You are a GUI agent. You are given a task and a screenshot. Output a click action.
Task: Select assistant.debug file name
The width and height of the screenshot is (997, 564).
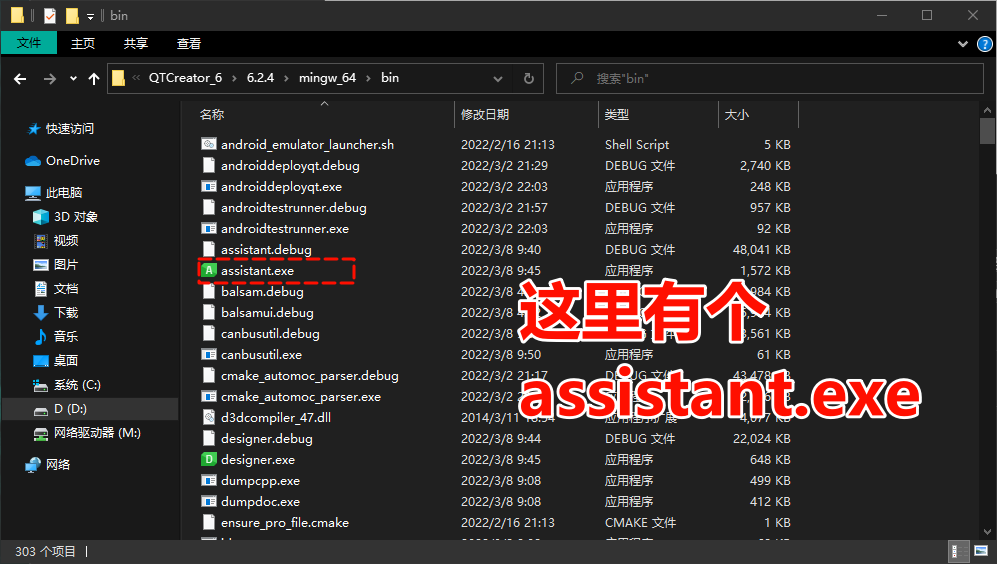click(x=266, y=249)
